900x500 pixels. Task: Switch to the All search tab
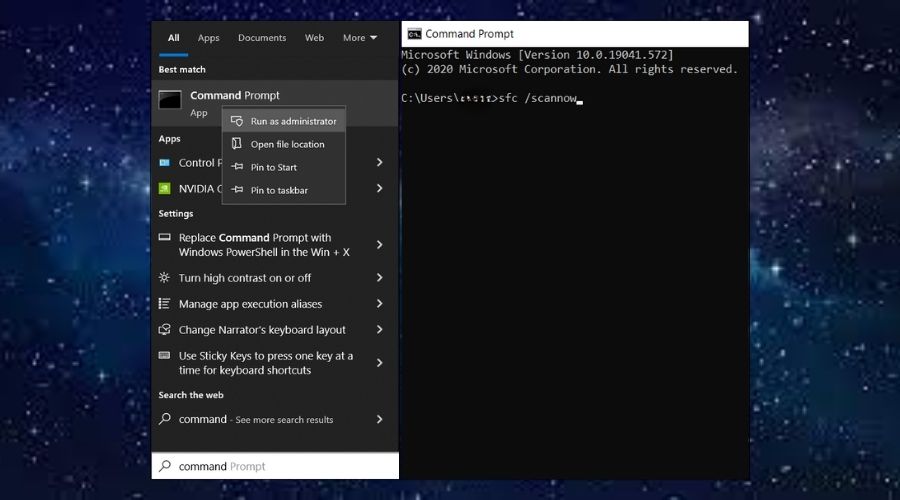point(173,38)
